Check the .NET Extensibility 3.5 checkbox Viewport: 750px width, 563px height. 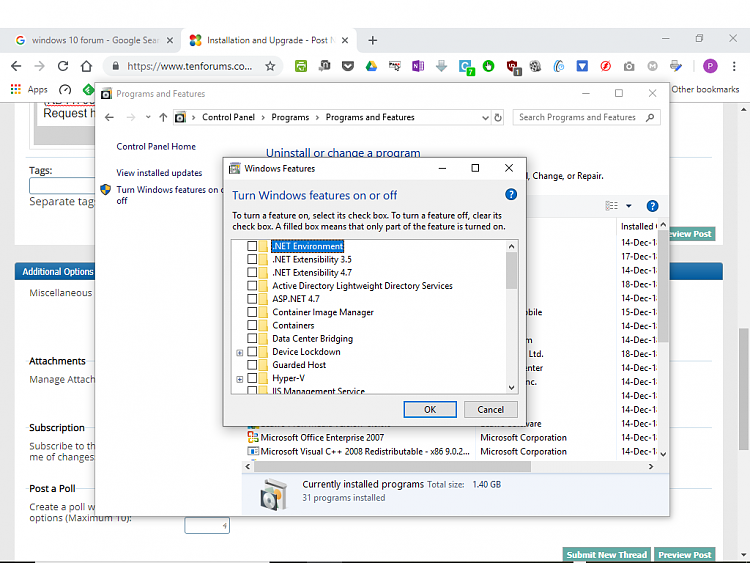[252, 259]
